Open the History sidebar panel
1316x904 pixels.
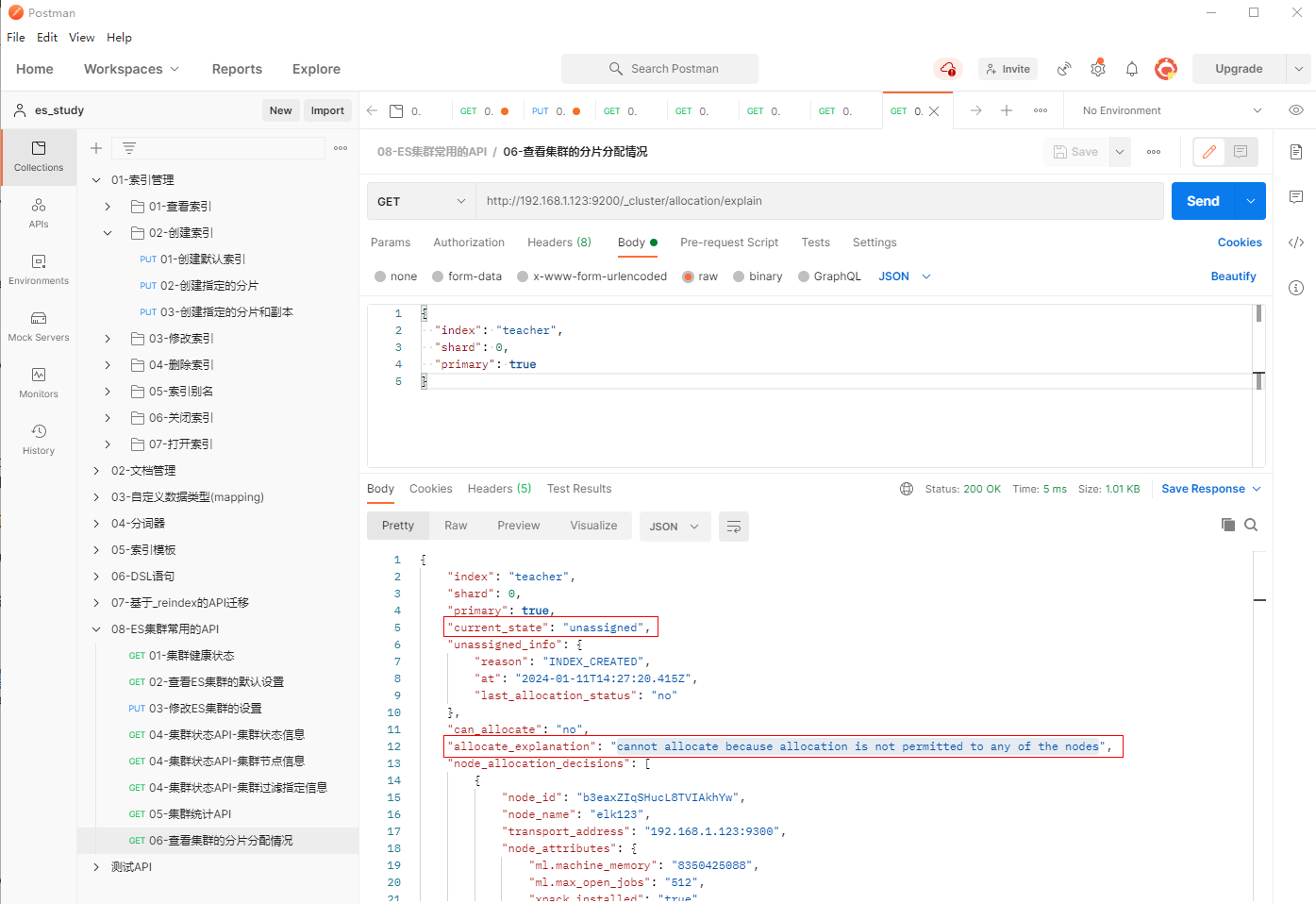click(39, 439)
